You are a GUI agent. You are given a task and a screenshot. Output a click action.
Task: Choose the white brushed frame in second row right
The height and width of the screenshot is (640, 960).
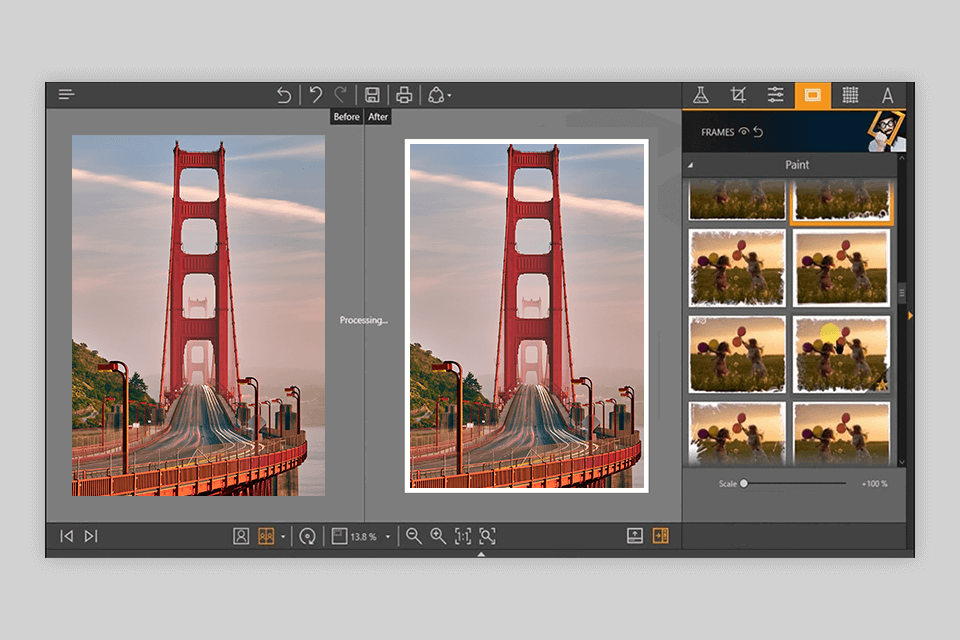(x=841, y=268)
